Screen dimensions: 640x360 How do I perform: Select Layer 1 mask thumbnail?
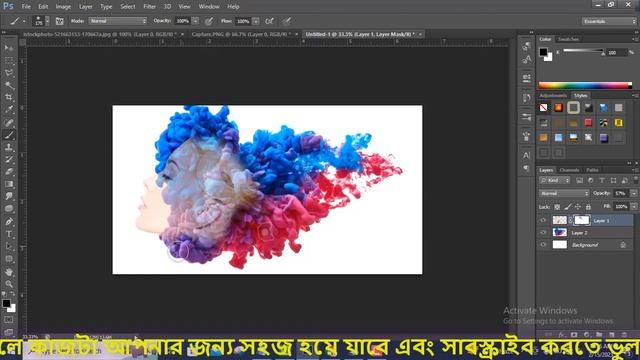pos(582,220)
